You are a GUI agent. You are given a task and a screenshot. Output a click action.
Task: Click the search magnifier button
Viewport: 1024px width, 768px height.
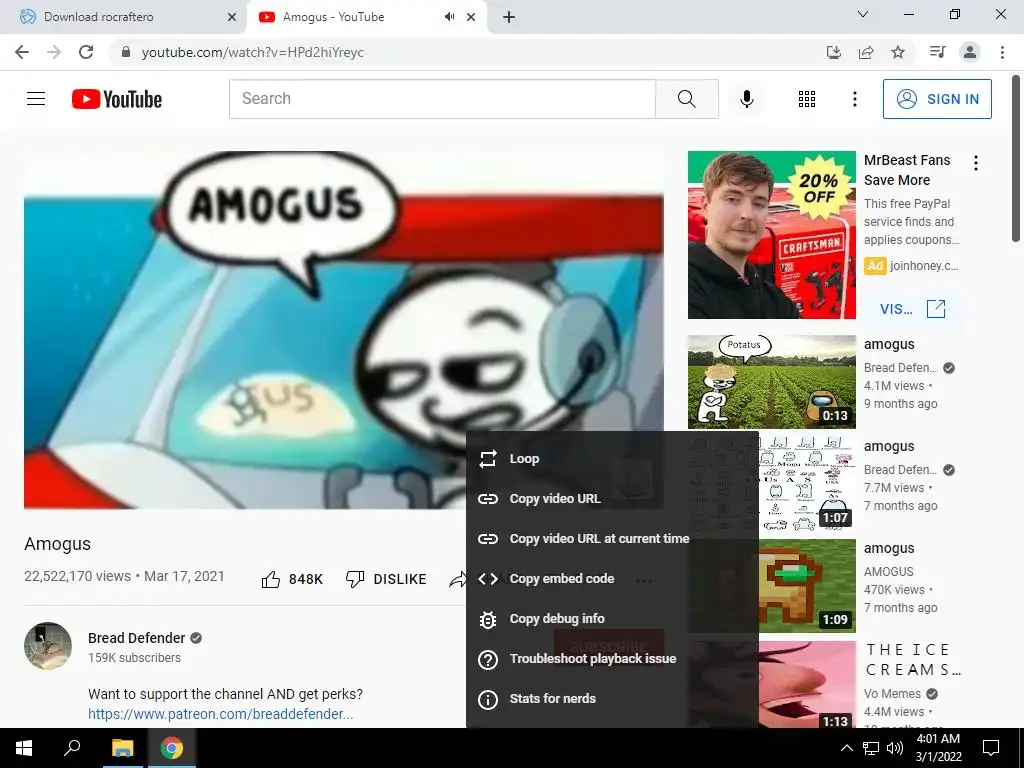point(686,99)
